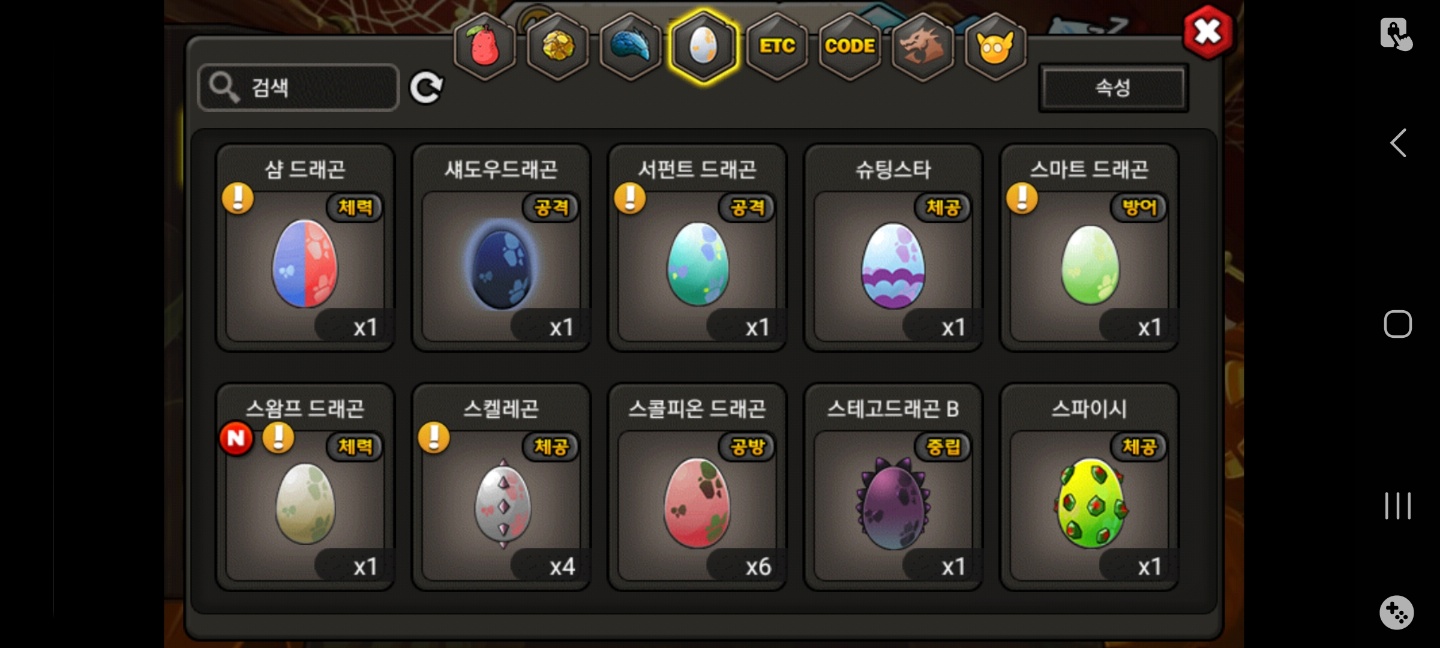Close the inventory with red X
The width and height of the screenshot is (1440, 648).
[1208, 32]
